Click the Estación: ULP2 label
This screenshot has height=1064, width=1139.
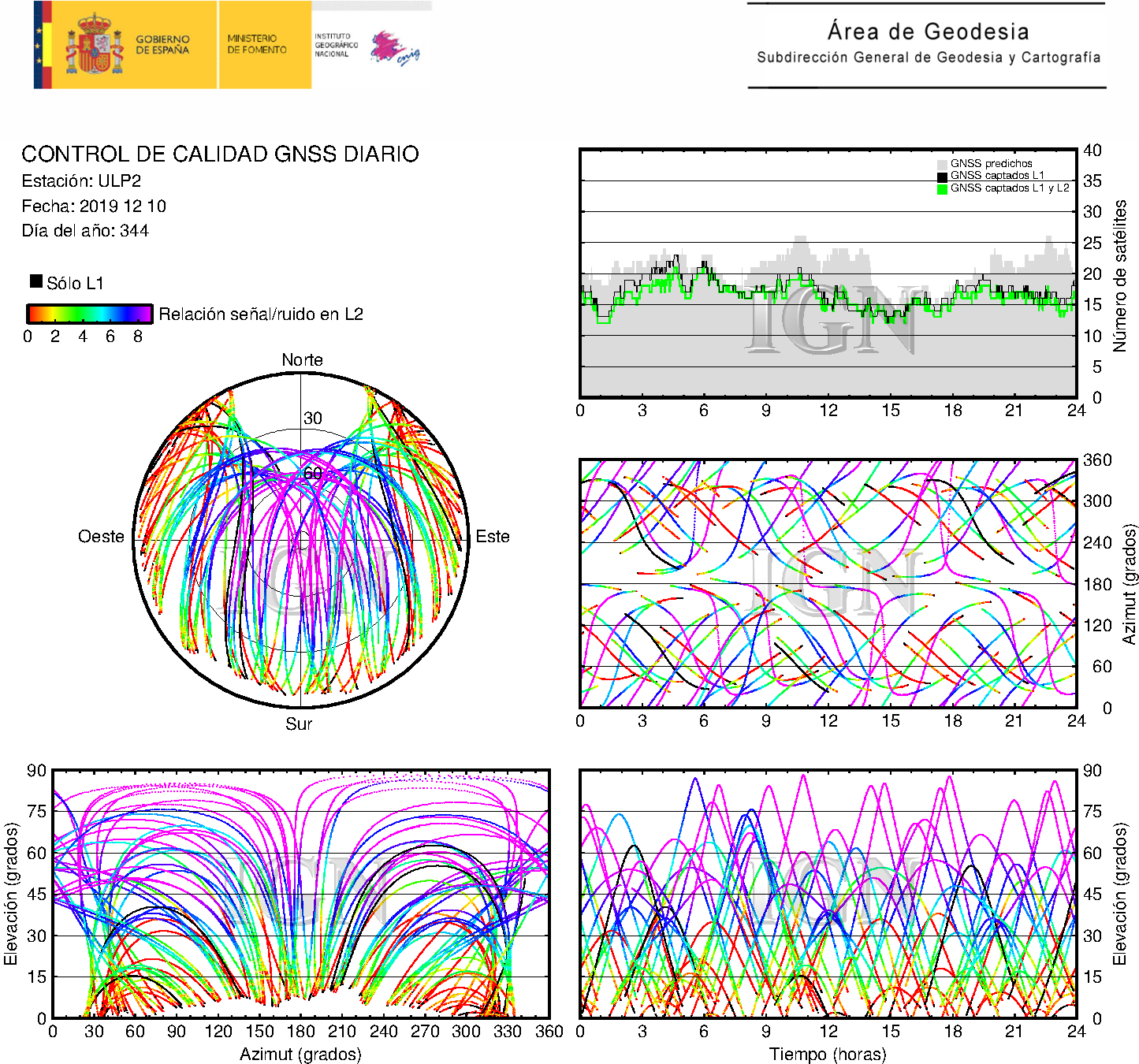point(81,181)
